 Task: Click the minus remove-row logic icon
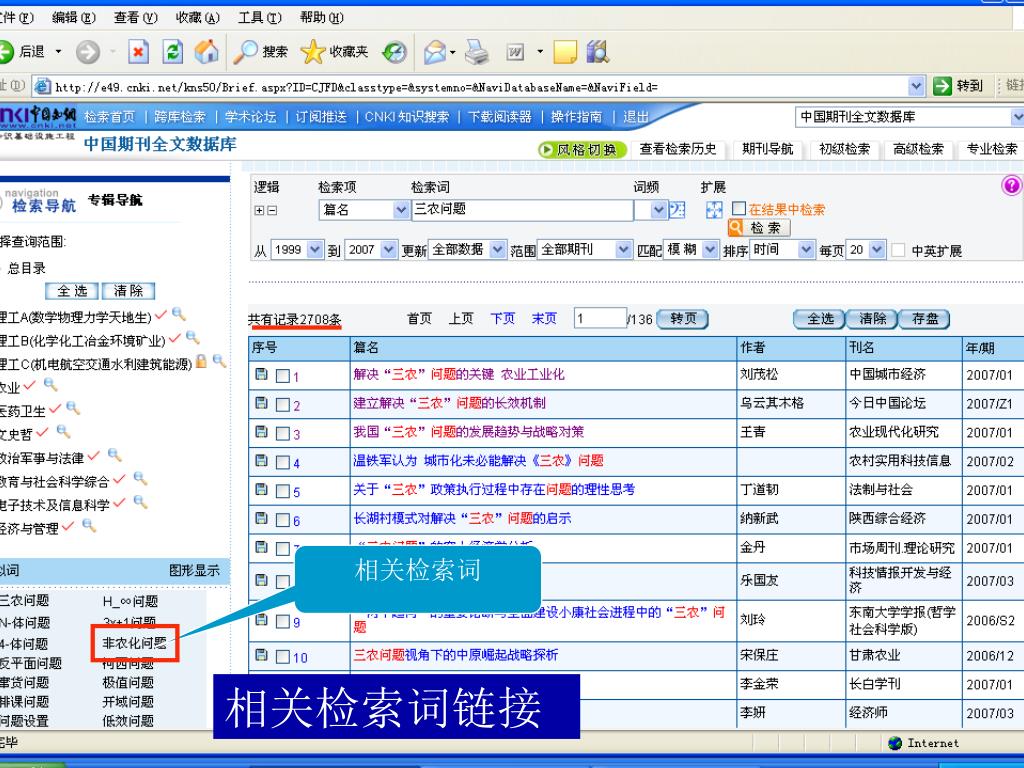(x=272, y=210)
